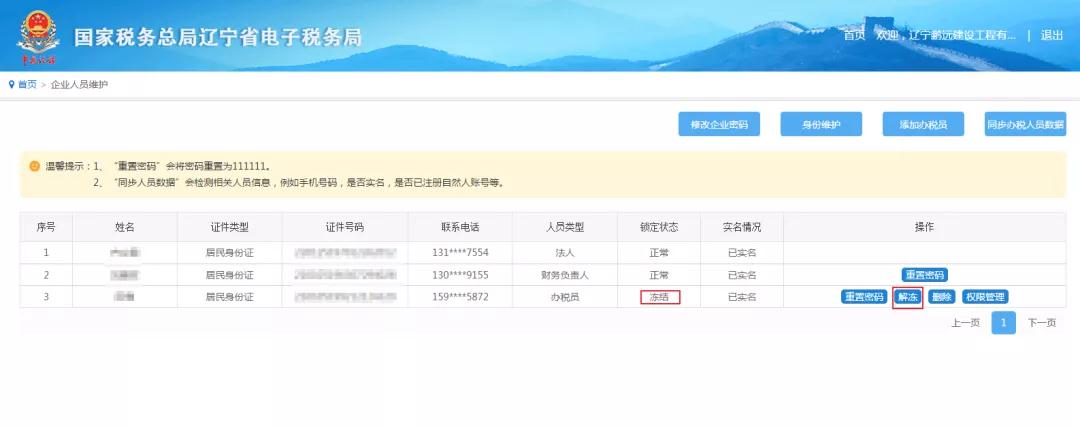Click 居民身份证 in the 法人 row

pyautogui.click(x=229, y=253)
